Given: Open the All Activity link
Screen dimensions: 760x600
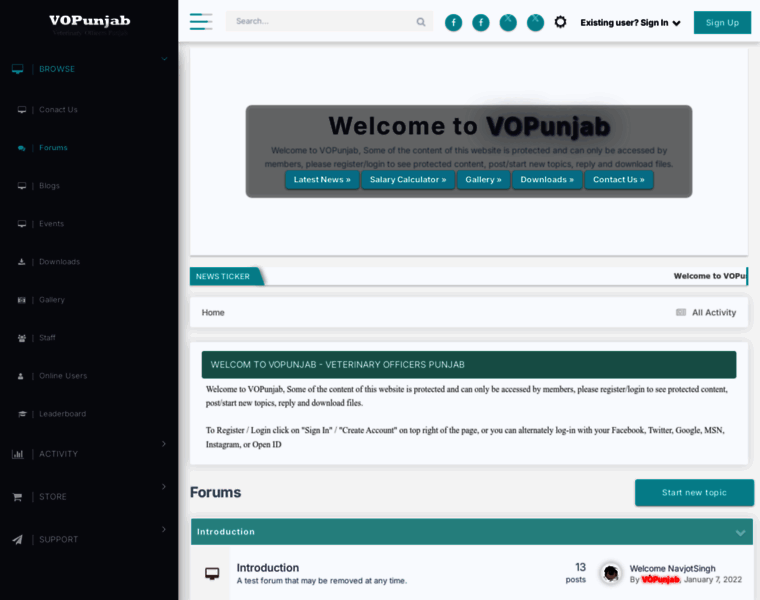Looking at the screenshot, I should pyautogui.click(x=713, y=313).
